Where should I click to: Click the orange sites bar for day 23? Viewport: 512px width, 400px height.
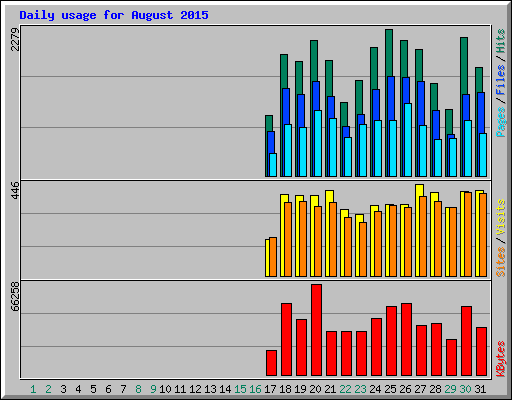click(x=363, y=250)
